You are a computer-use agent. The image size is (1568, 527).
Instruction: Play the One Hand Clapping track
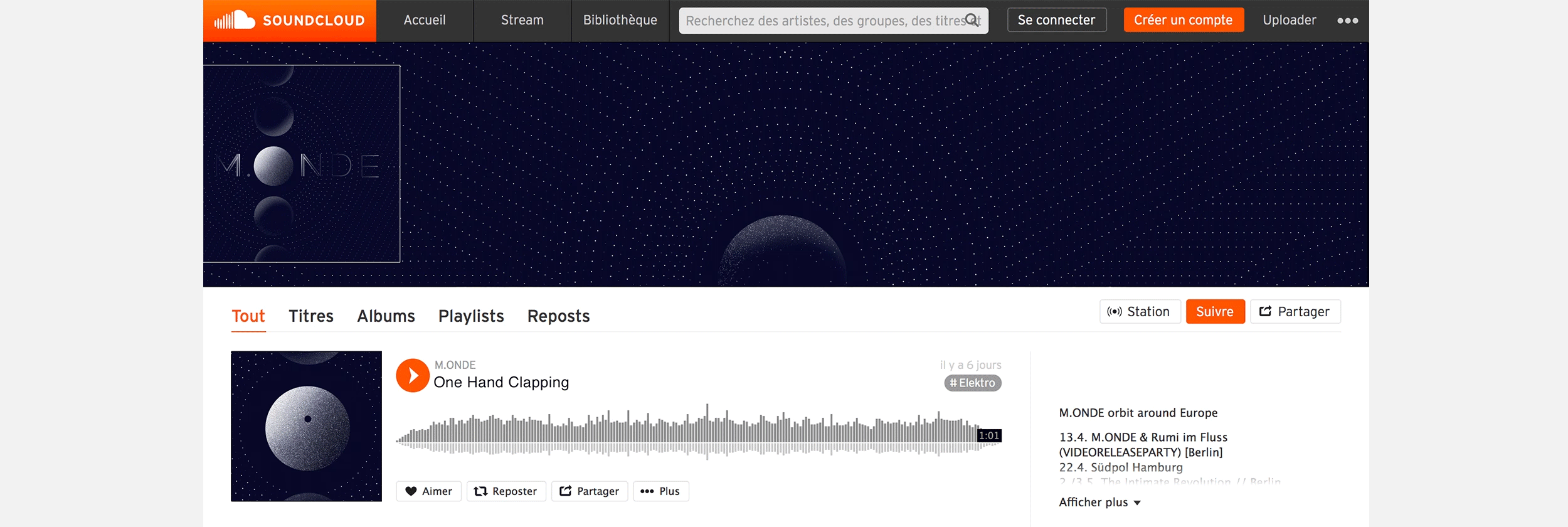click(413, 375)
